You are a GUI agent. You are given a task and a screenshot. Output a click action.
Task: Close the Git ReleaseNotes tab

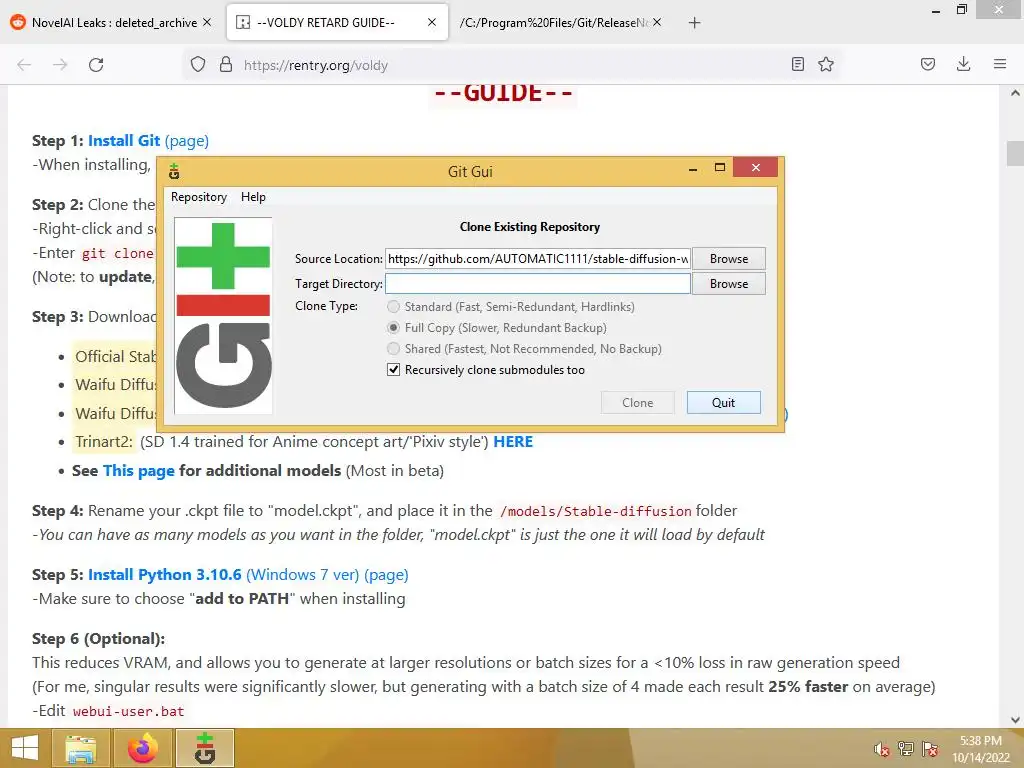[657, 22]
